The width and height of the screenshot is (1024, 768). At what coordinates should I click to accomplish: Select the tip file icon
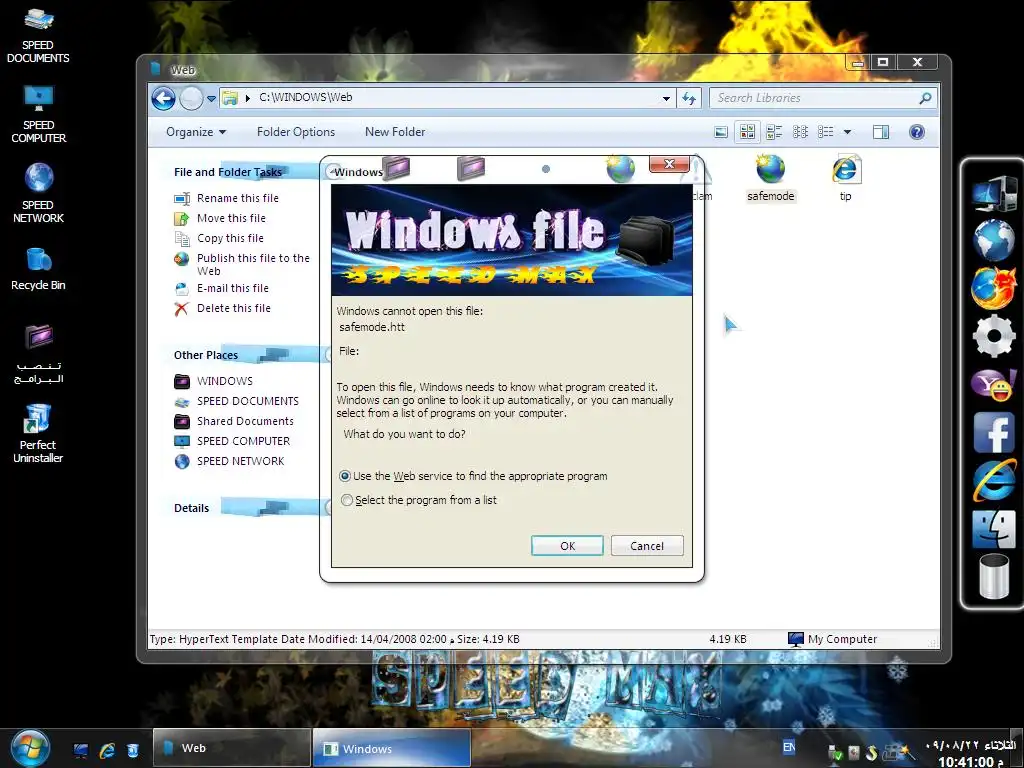click(846, 168)
